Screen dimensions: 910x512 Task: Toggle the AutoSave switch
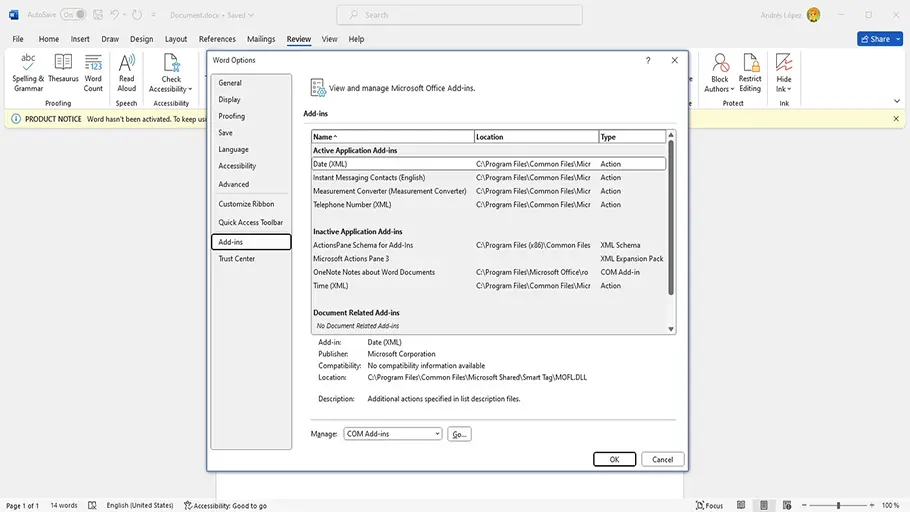(73, 15)
